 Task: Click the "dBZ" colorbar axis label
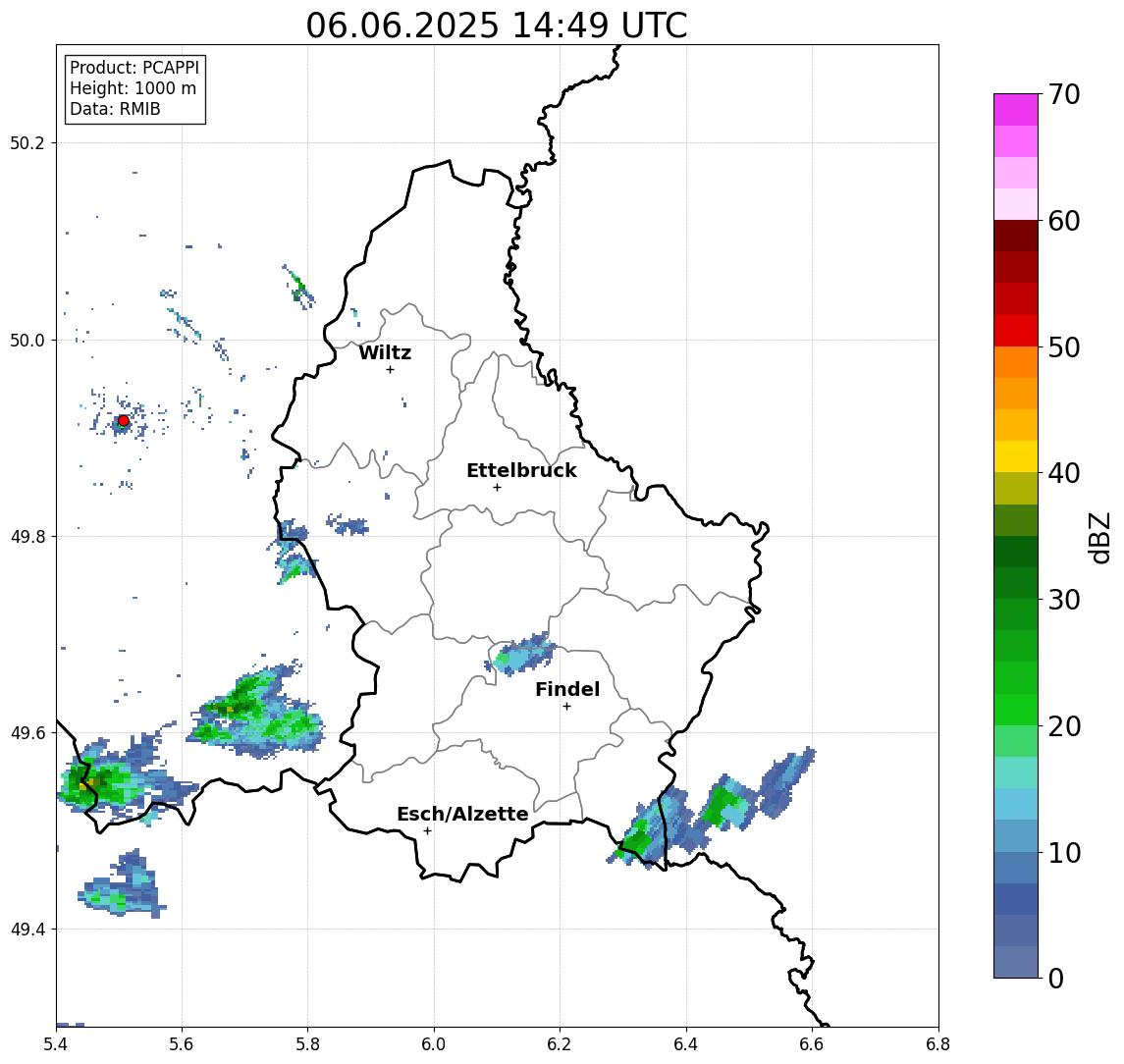coord(1098,538)
